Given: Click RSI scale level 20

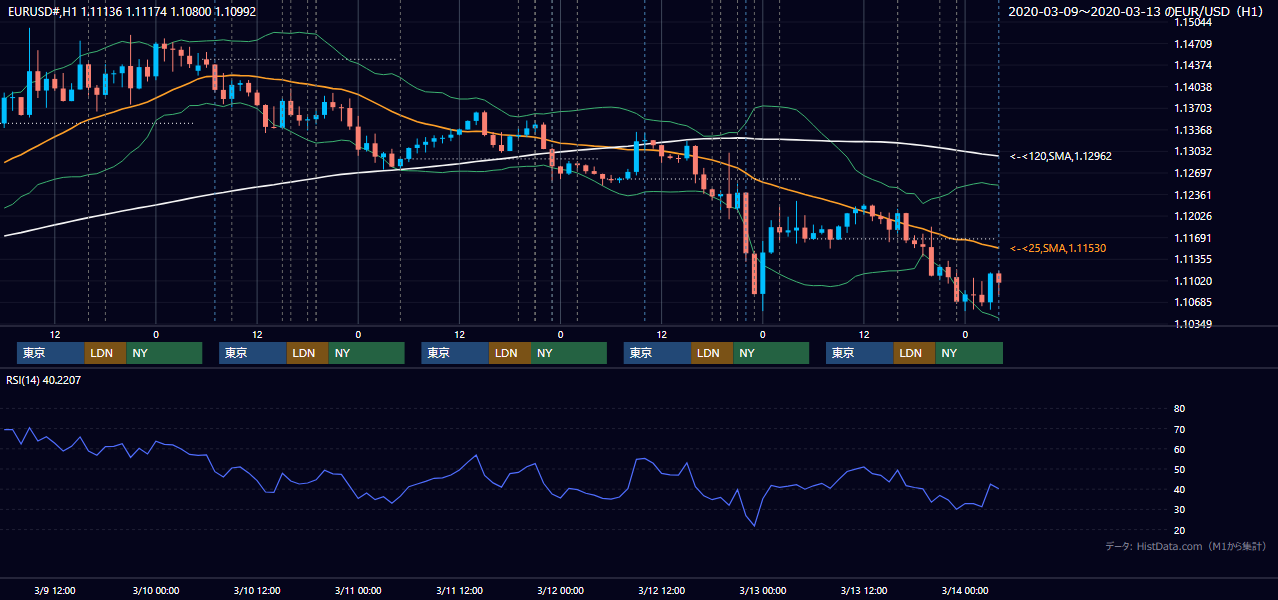Looking at the screenshot, I should pyautogui.click(x=1179, y=530).
